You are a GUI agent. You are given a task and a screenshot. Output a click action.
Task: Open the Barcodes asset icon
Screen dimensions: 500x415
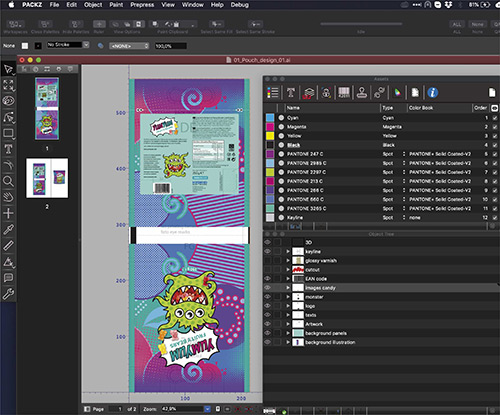(x=344, y=93)
